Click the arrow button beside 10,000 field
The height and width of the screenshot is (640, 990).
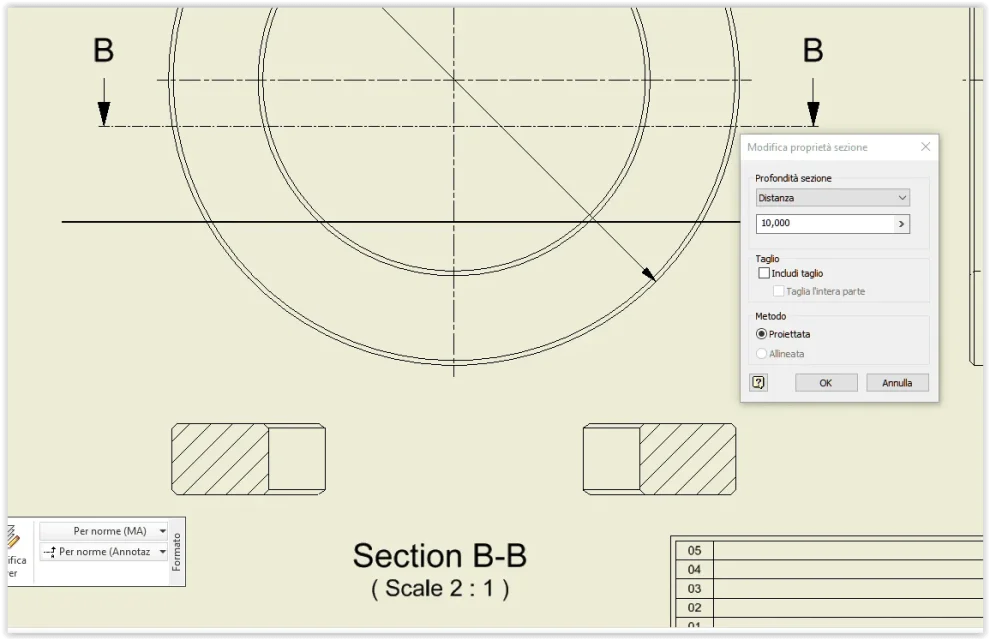[902, 223]
